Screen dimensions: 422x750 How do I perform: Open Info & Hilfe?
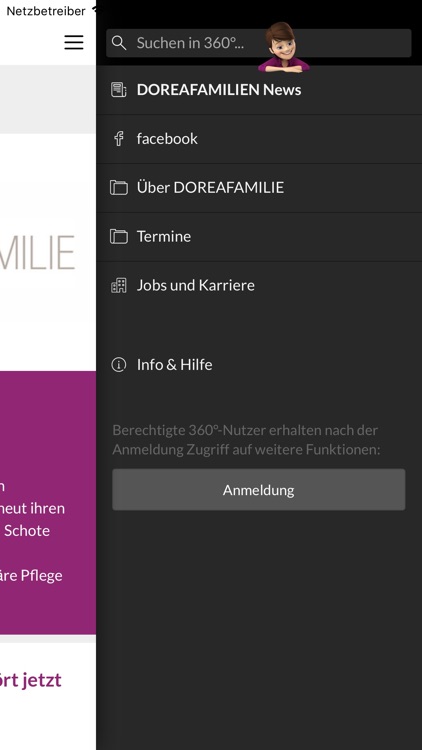259,365
